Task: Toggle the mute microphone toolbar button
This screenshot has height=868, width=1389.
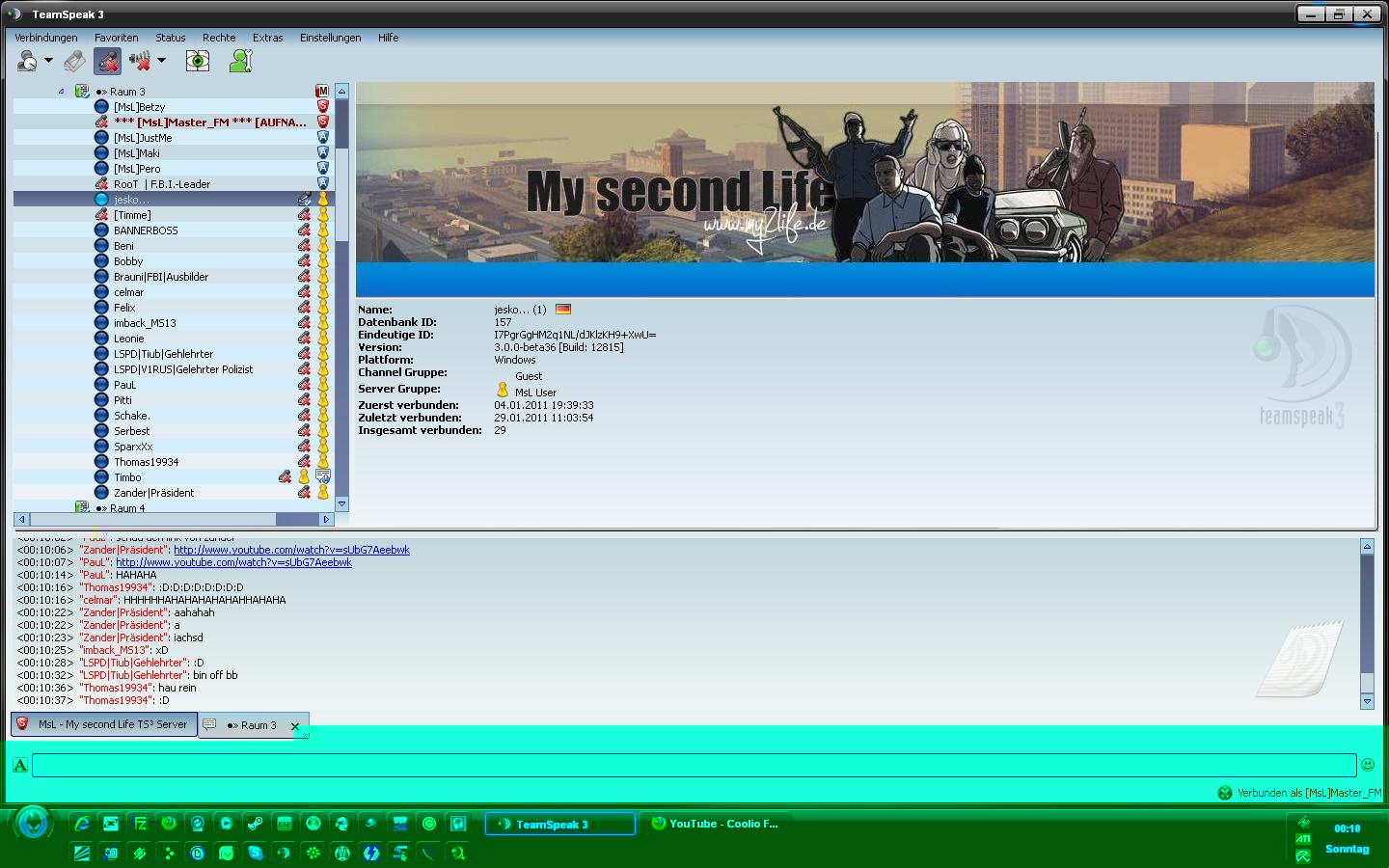Action: (x=107, y=61)
